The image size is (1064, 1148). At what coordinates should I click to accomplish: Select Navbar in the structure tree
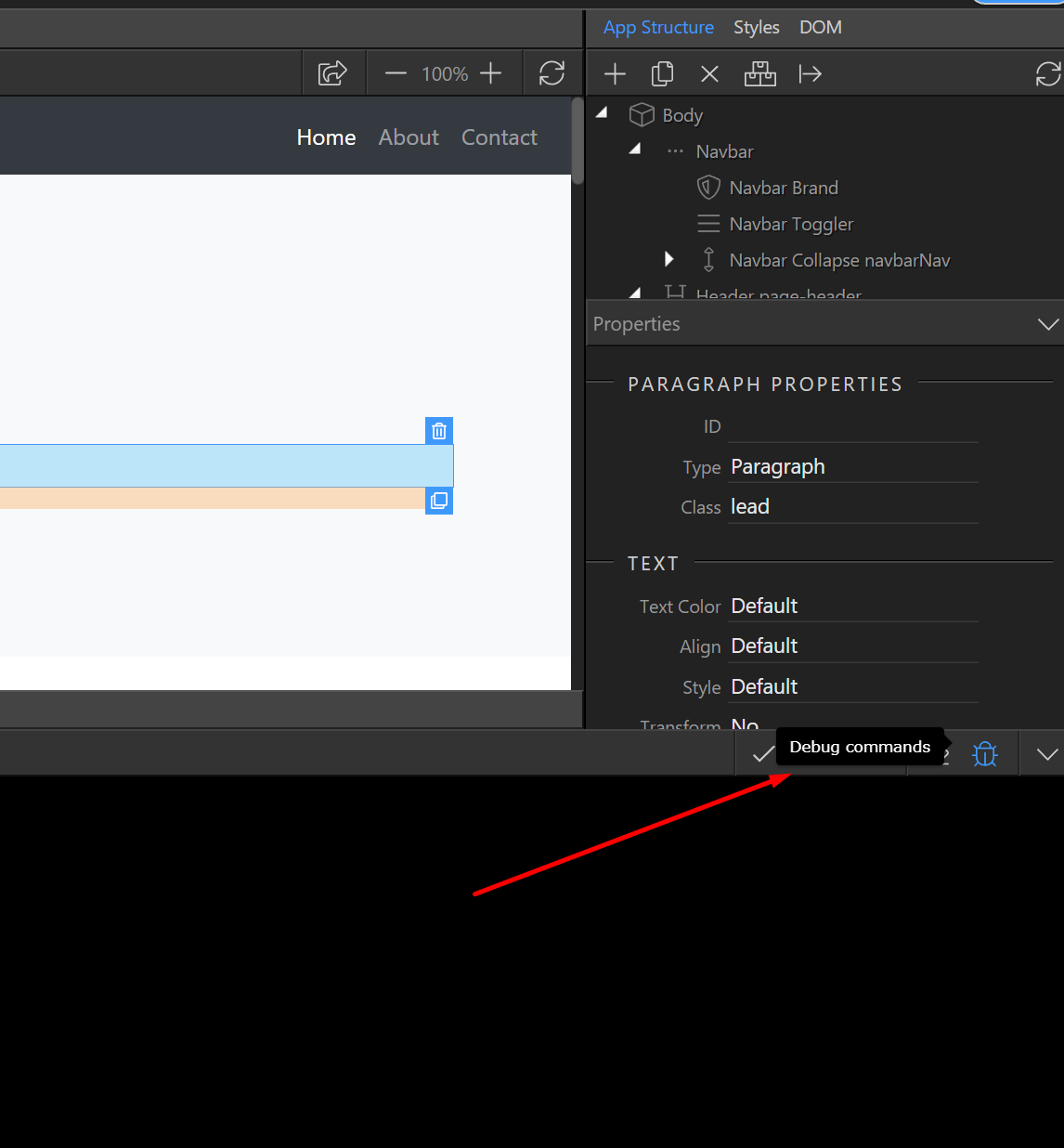pos(725,151)
